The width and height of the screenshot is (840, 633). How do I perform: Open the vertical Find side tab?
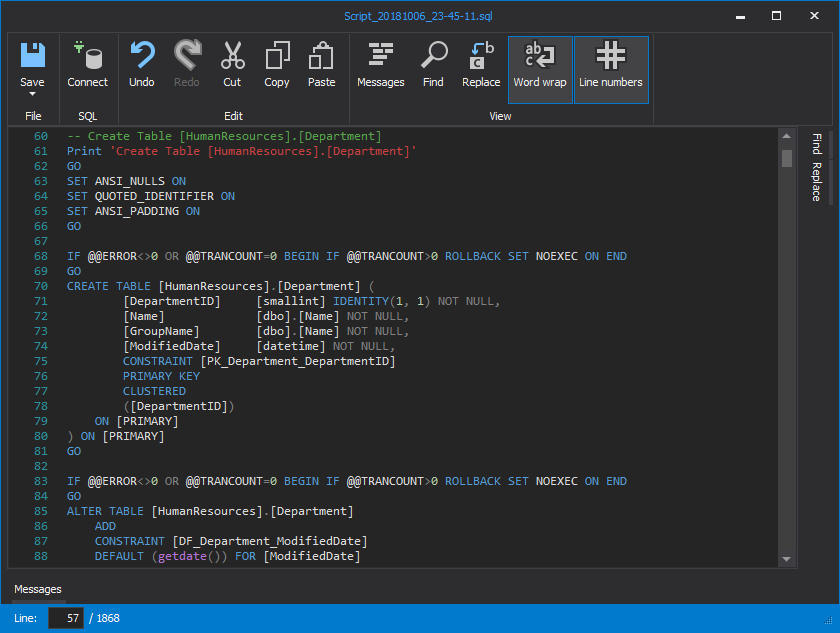point(816,143)
